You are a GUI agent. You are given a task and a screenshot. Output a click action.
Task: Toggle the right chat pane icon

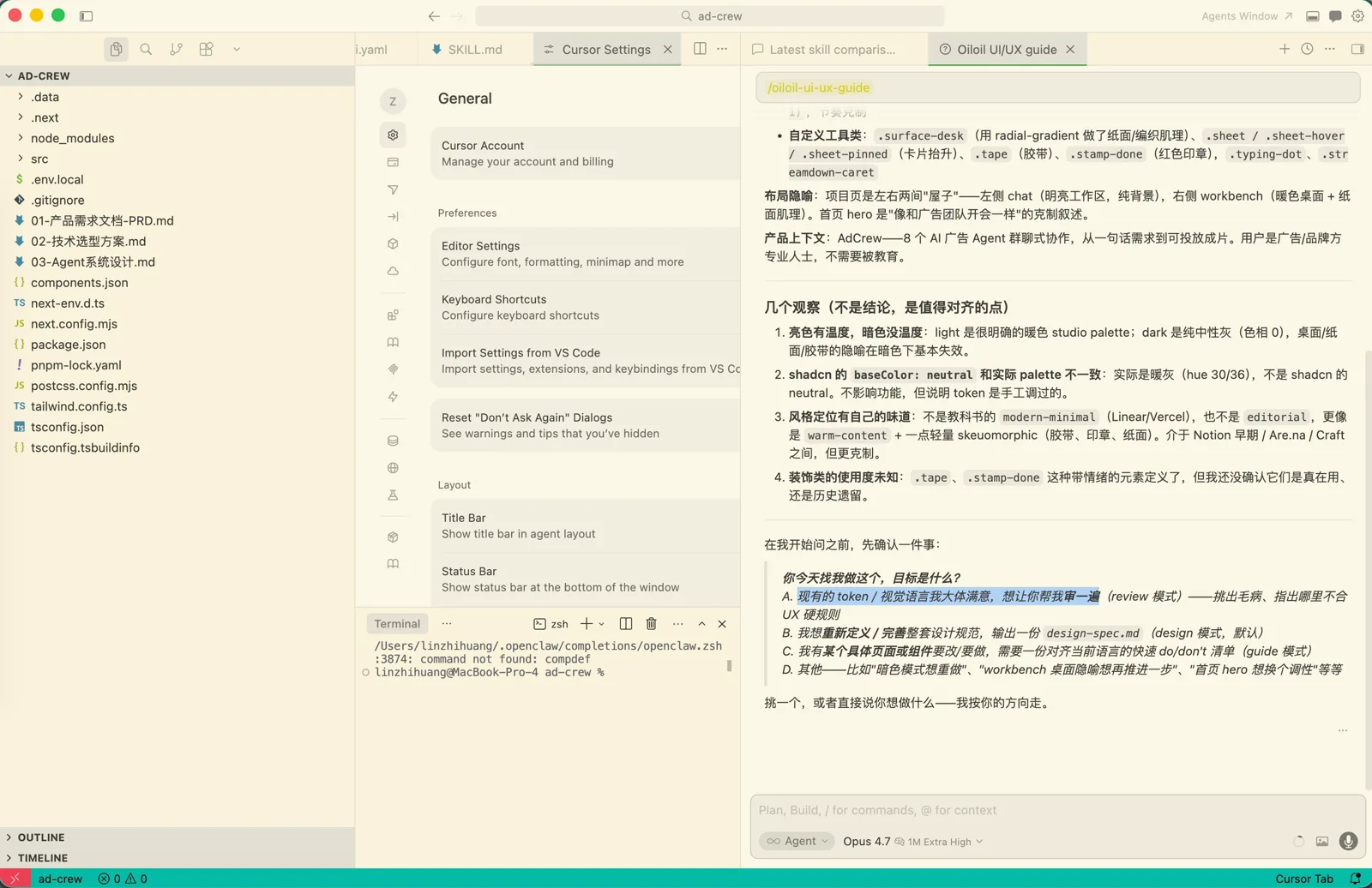[x=1357, y=49]
